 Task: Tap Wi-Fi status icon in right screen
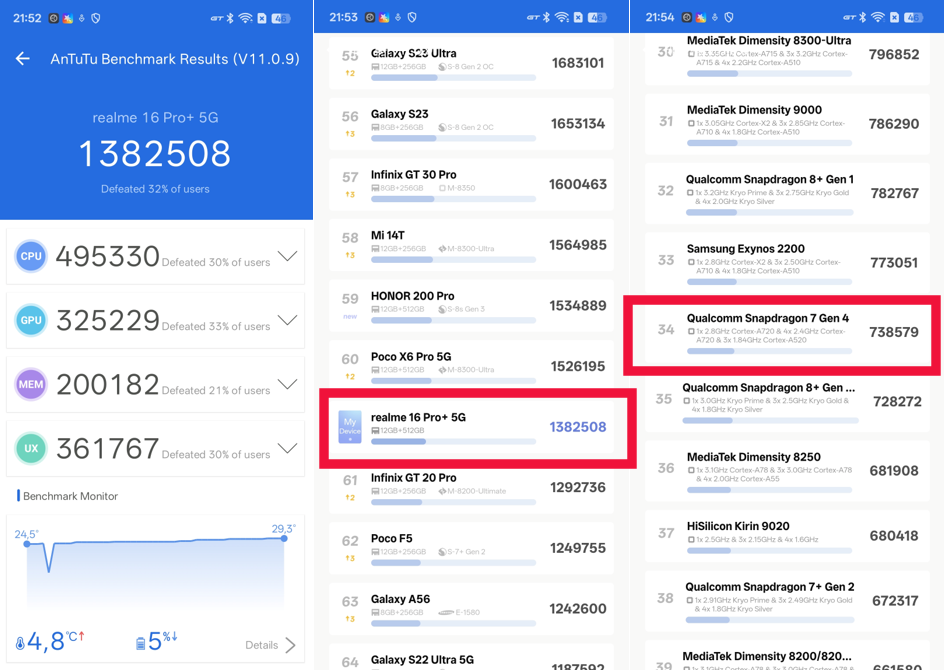(x=878, y=18)
